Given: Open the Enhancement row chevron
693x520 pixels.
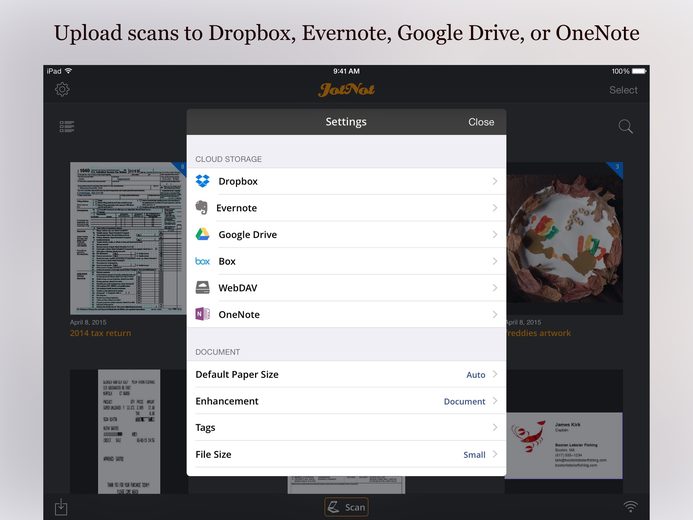Looking at the screenshot, I should [495, 401].
